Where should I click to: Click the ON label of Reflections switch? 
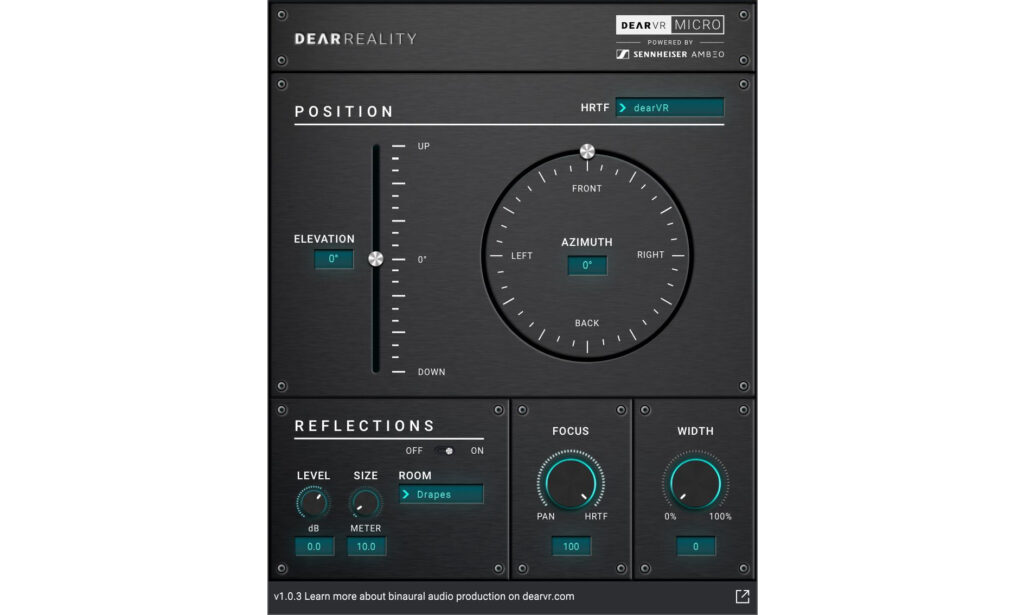(477, 451)
